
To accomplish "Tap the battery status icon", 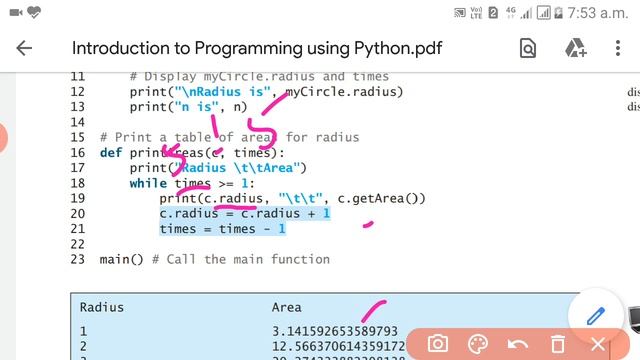I will click(x=558, y=13).
